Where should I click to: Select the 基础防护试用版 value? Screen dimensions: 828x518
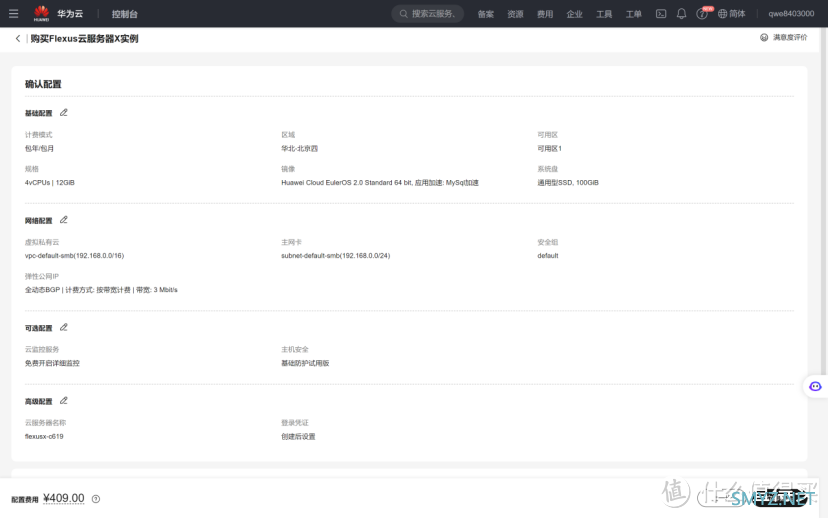305,363
